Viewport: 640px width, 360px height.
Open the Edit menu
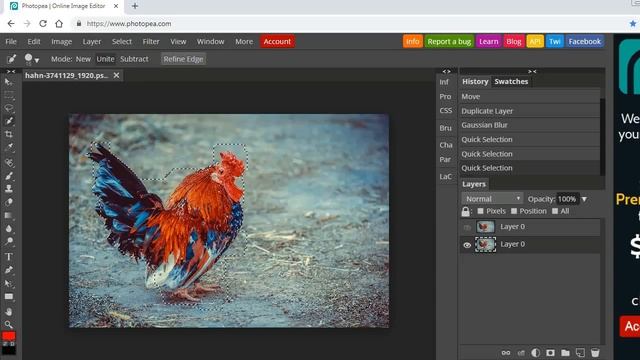pos(34,42)
